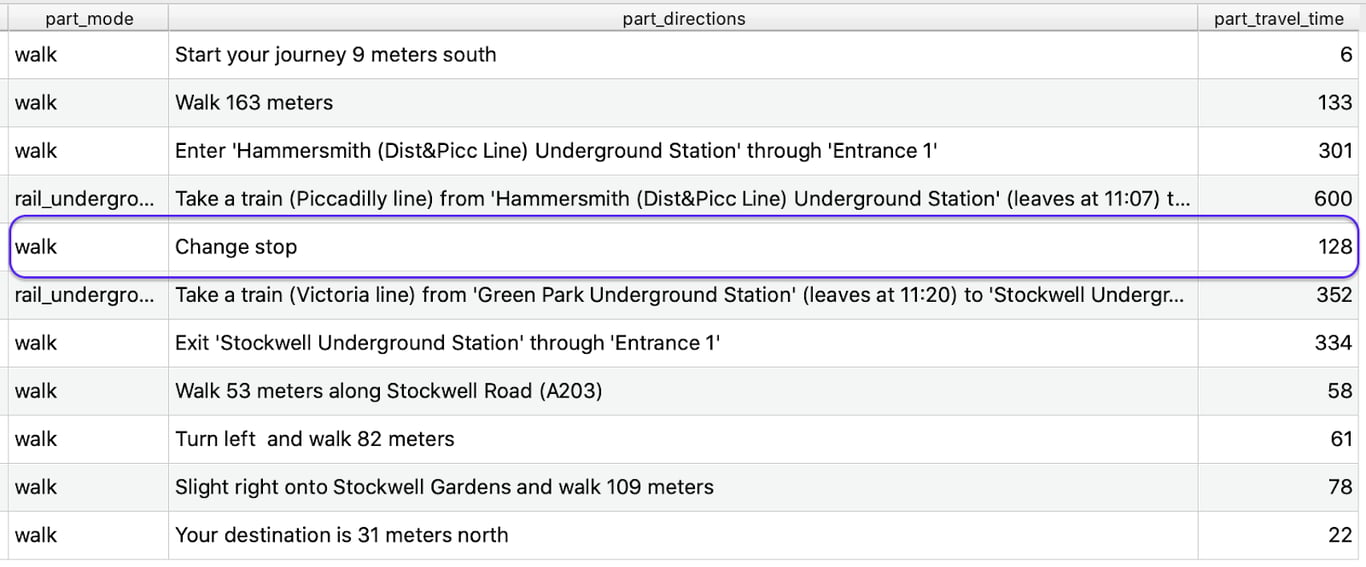Click the 'Walk 53 meters along Stockwell Road' cell
This screenshot has width=1366, height=567.
point(388,391)
